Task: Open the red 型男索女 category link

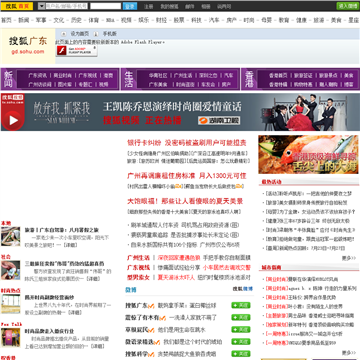Action: (x=138, y=277)
